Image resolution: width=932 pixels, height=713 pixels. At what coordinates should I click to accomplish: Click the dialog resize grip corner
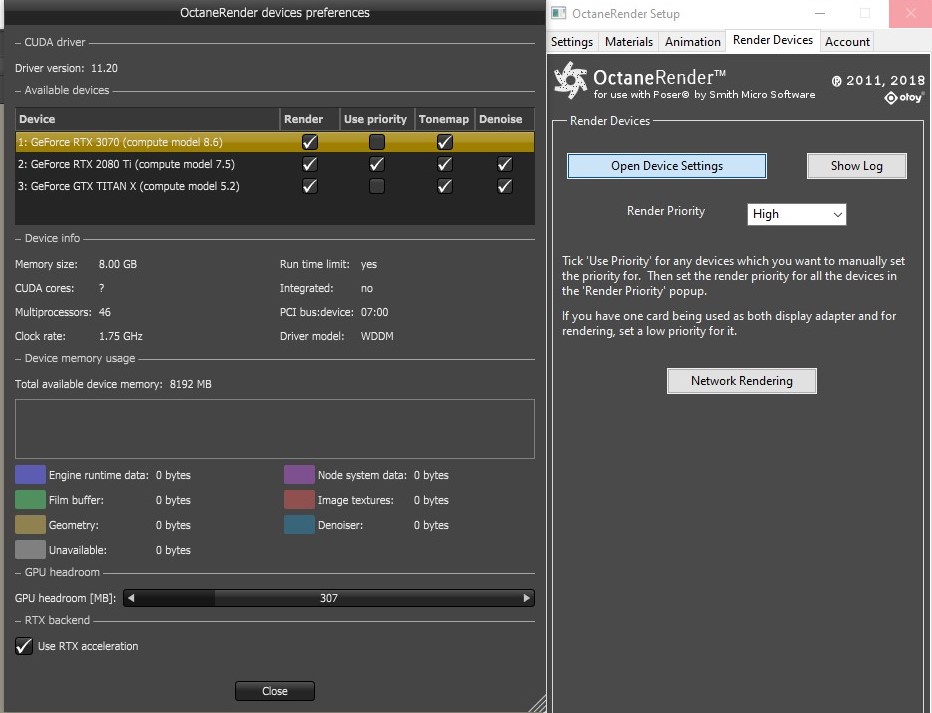click(x=538, y=704)
